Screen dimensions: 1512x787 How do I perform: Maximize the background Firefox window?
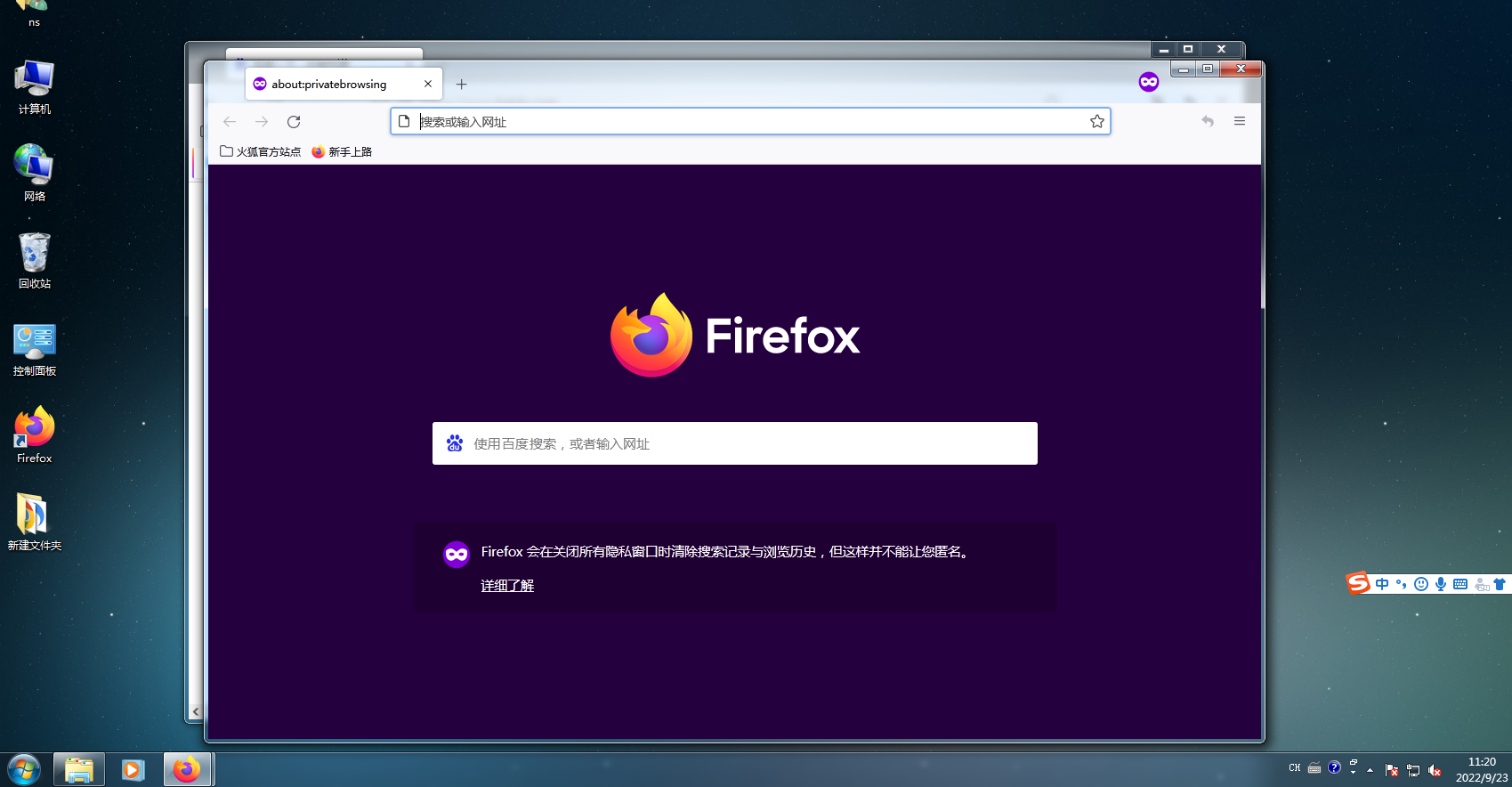pyautogui.click(x=1188, y=50)
